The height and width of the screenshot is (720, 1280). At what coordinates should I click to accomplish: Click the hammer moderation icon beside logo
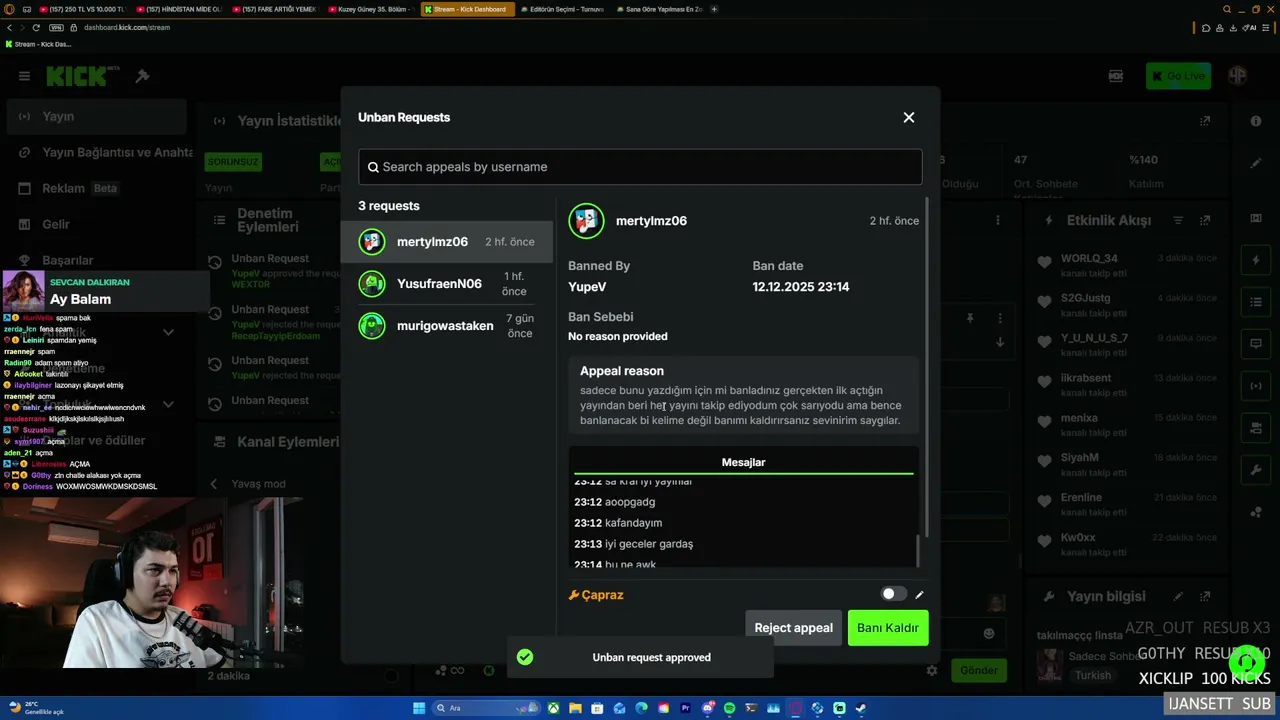[x=143, y=76]
